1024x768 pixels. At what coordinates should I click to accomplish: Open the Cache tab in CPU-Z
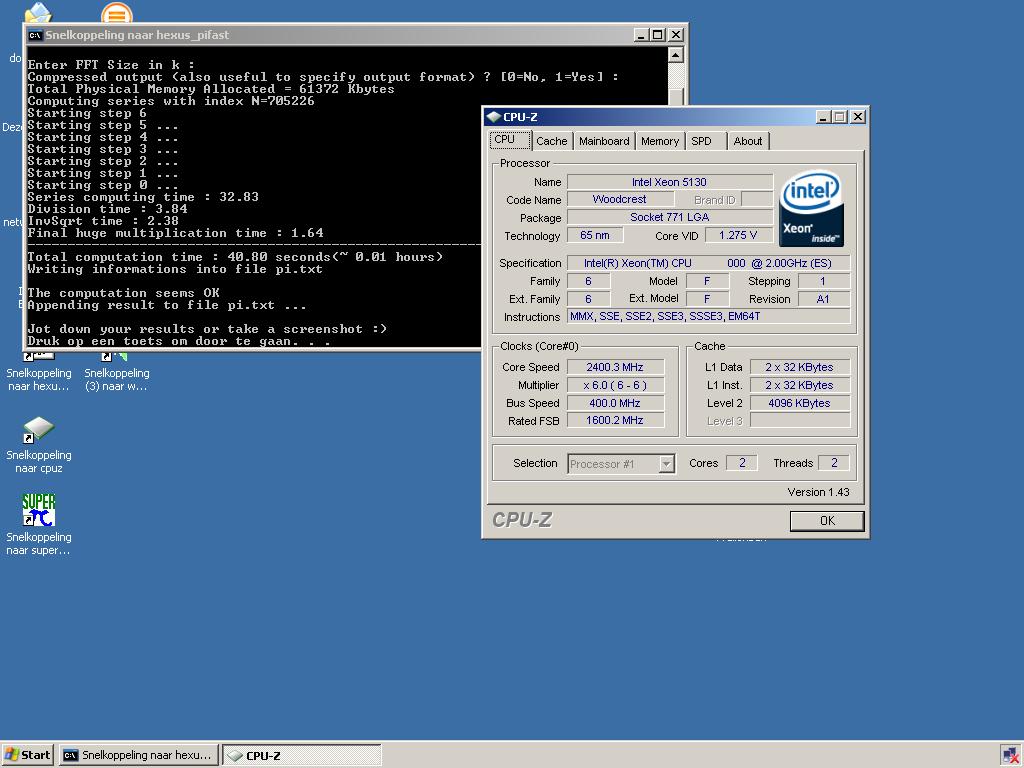(x=551, y=141)
